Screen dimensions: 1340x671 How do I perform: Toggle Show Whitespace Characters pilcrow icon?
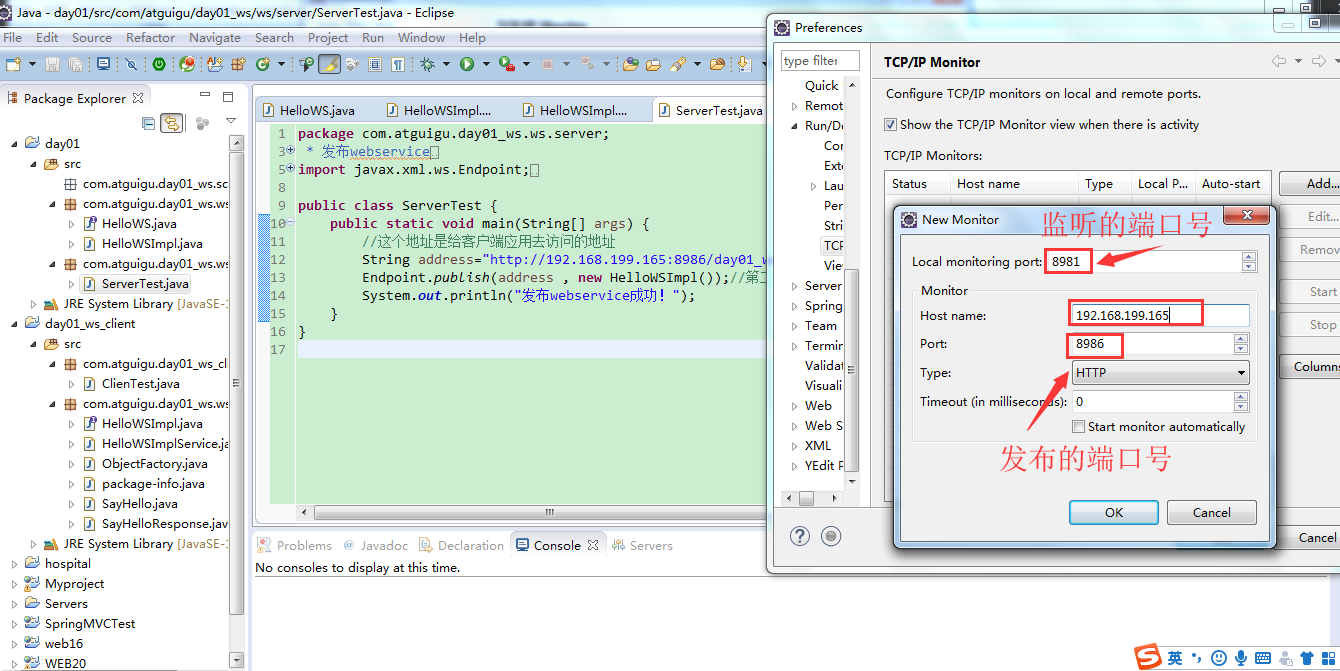pyautogui.click(x=398, y=64)
